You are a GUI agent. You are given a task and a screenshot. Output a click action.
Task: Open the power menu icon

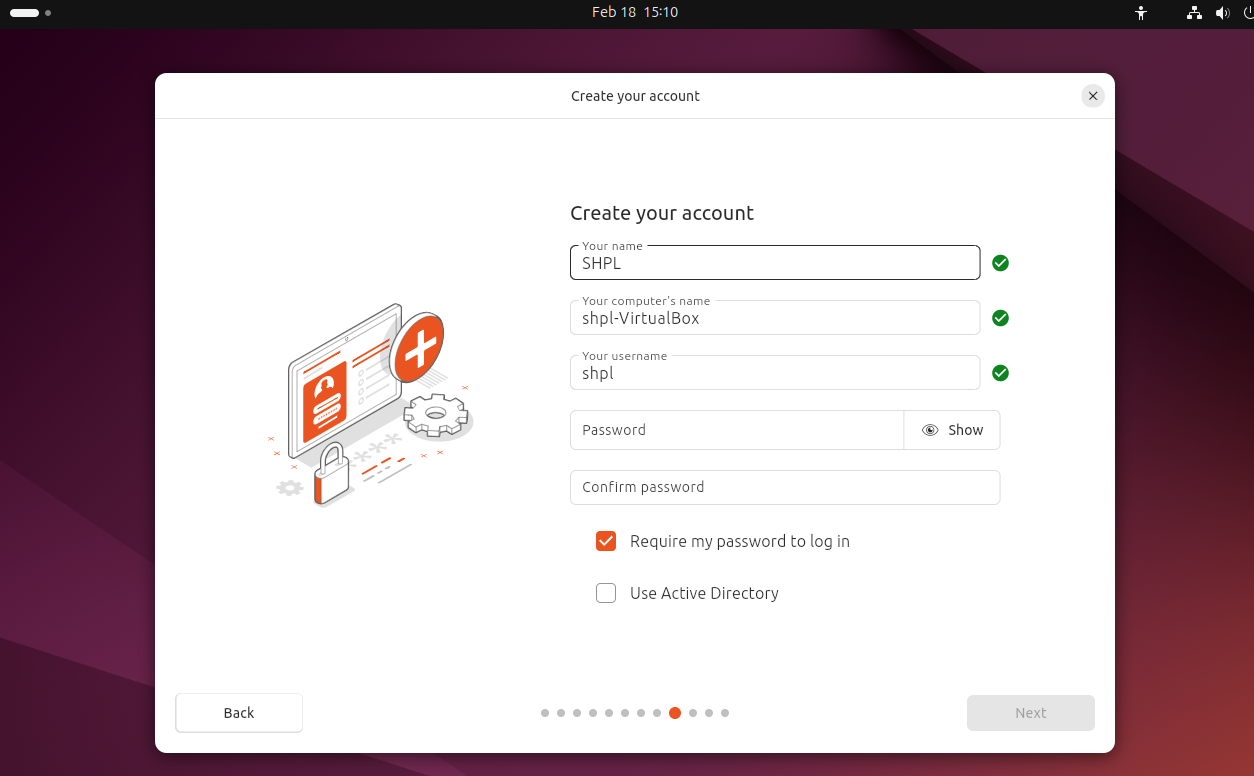(1248, 13)
